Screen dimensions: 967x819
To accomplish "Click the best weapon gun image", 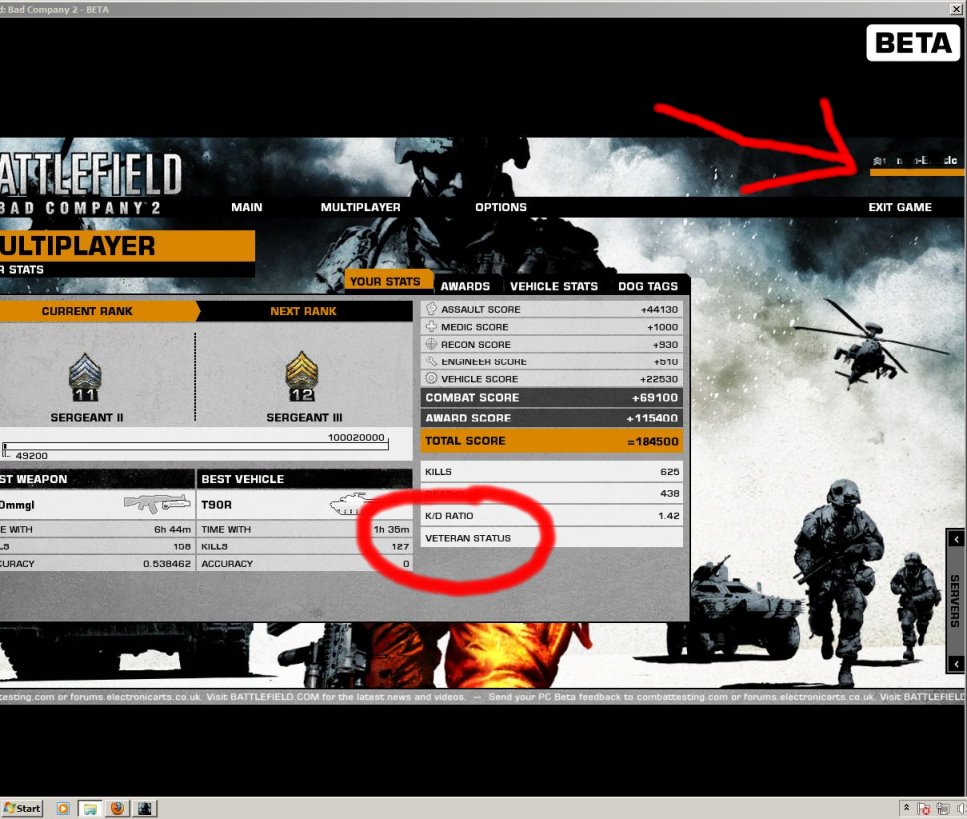I will pos(157,503).
